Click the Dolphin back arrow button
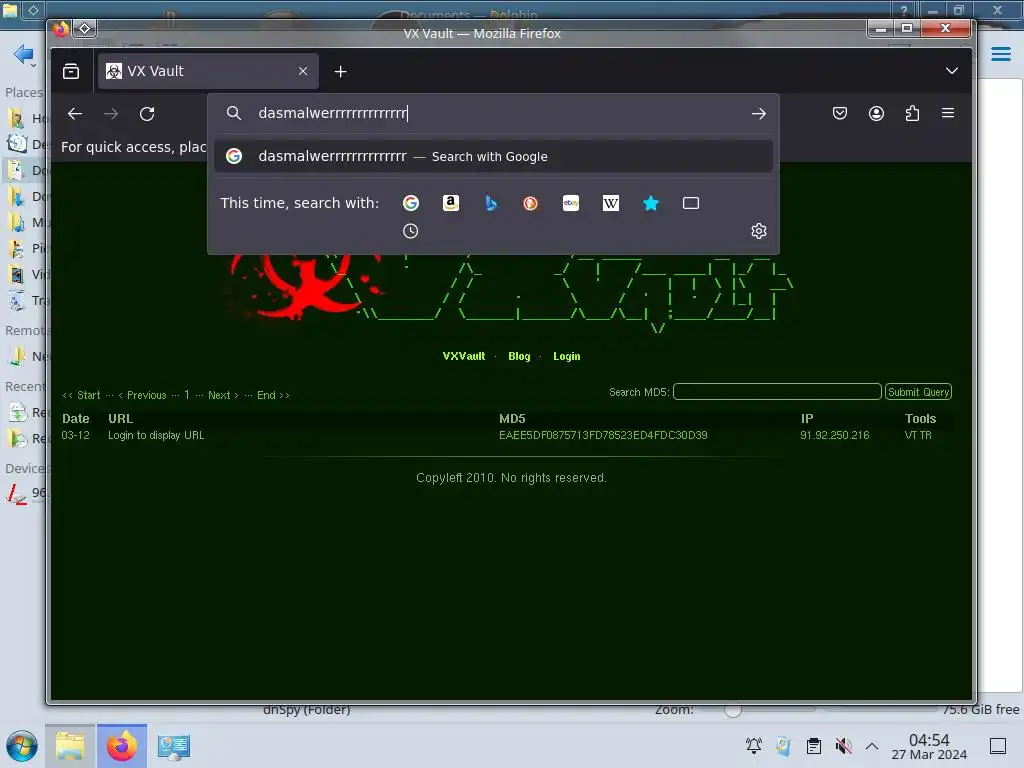 [23, 54]
